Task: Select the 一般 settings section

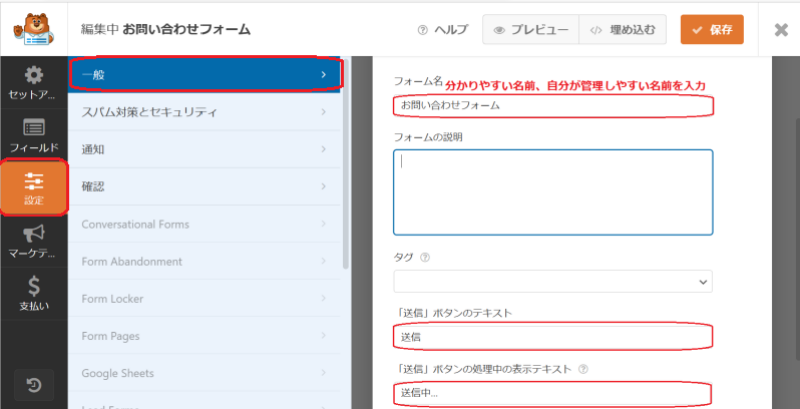Action: tap(204, 75)
